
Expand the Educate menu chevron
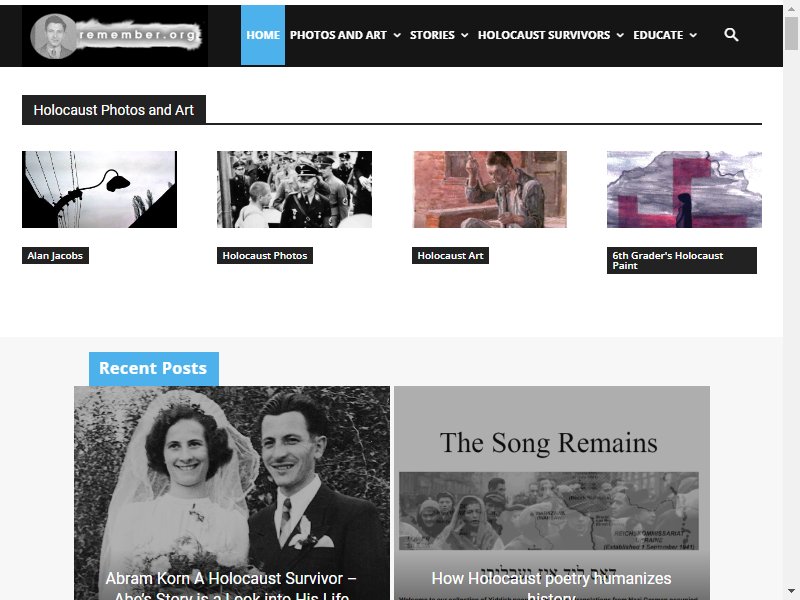pos(693,35)
